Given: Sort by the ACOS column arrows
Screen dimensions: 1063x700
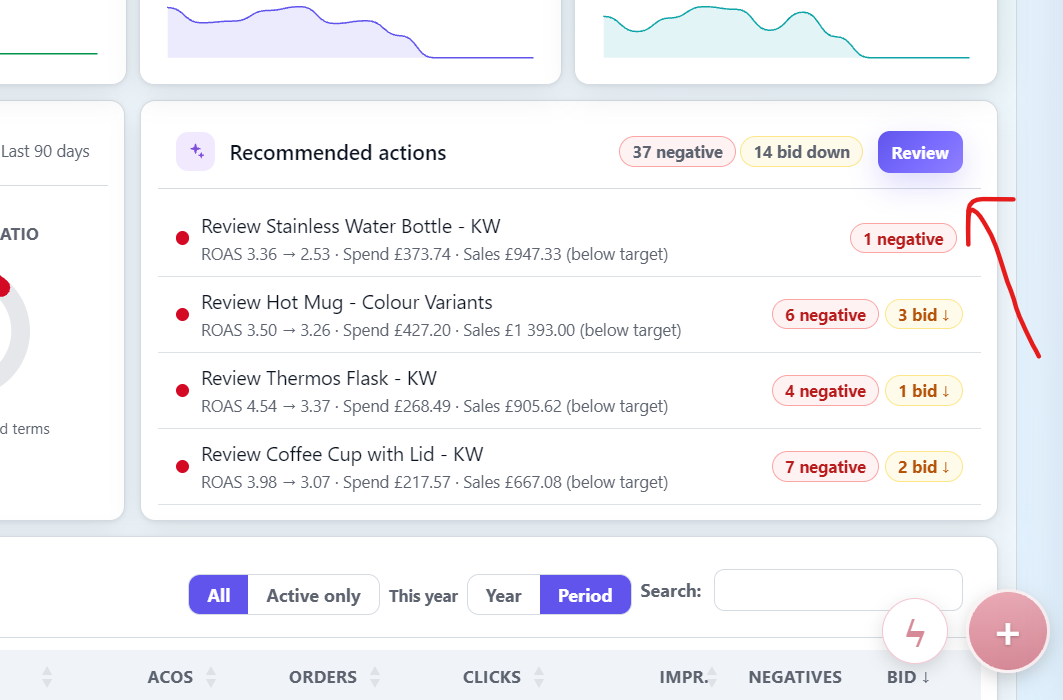Looking at the screenshot, I should pos(211,676).
